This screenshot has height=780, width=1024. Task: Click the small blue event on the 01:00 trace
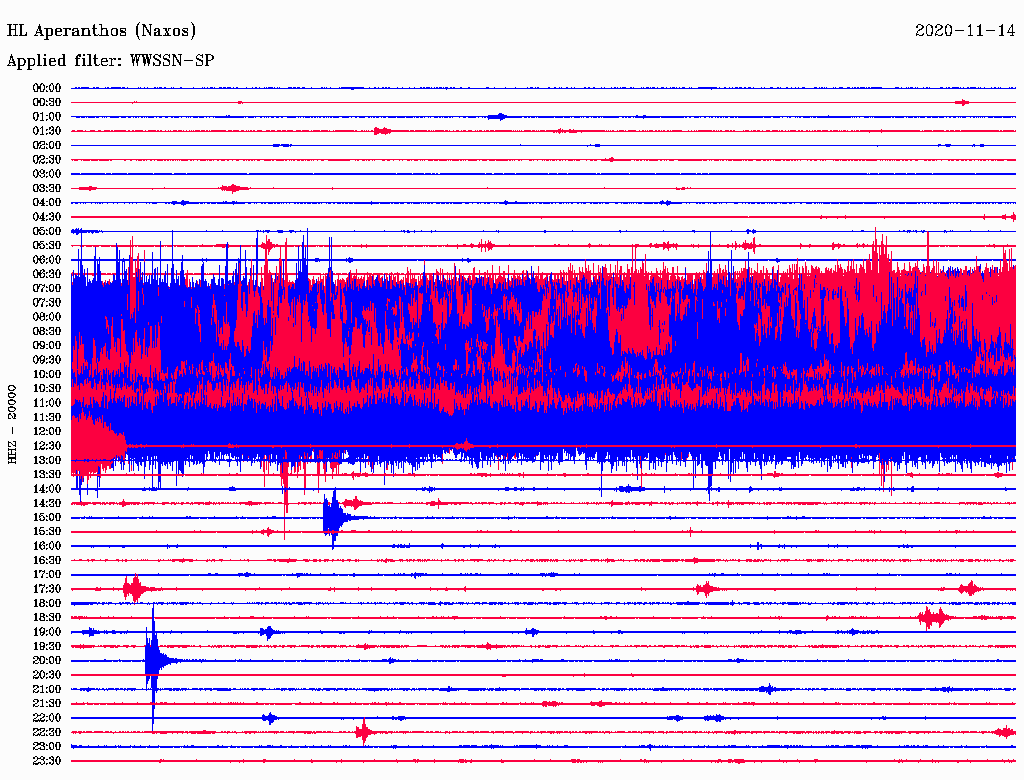(498, 117)
